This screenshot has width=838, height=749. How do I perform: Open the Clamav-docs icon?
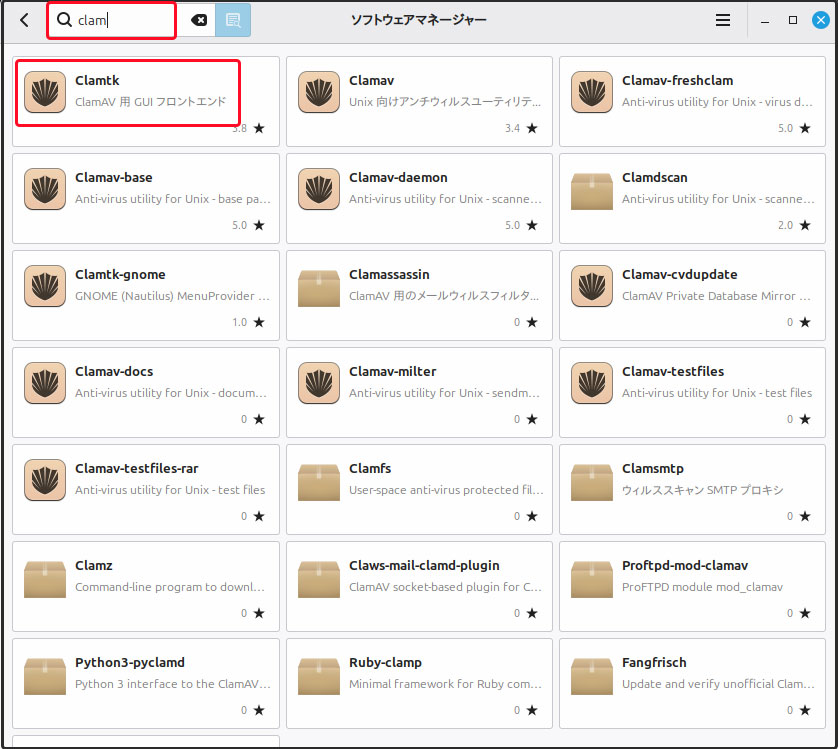coord(45,383)
